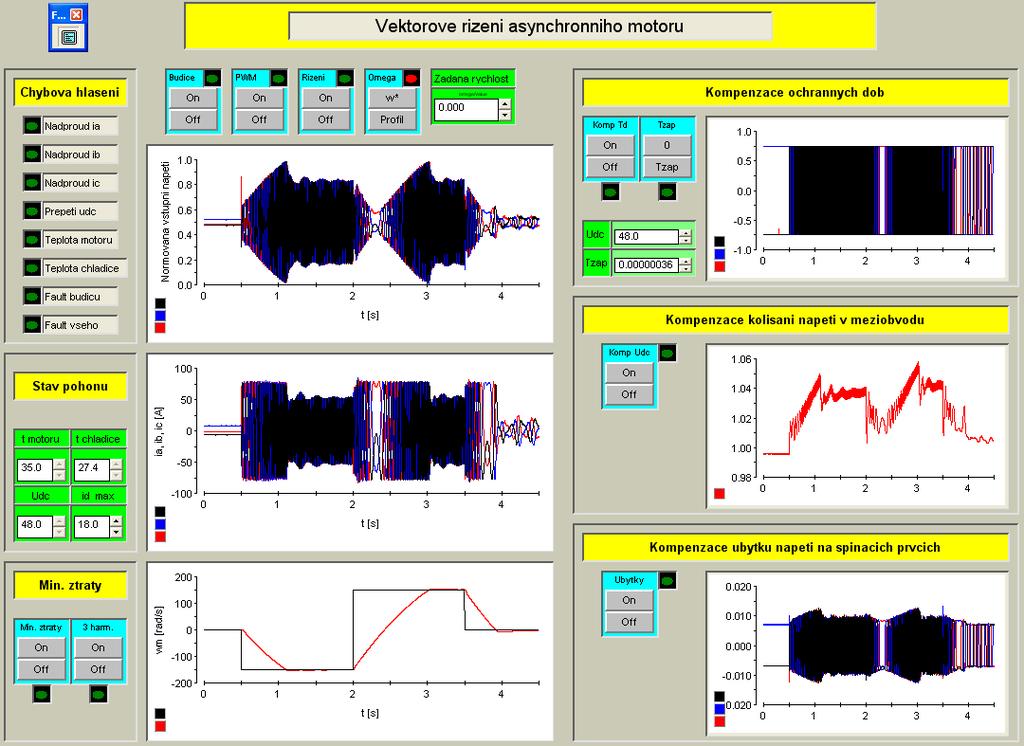
Task: Click the LED below Min. ztraty buttons
Action: pyautogui.click(x=42, y=694)
